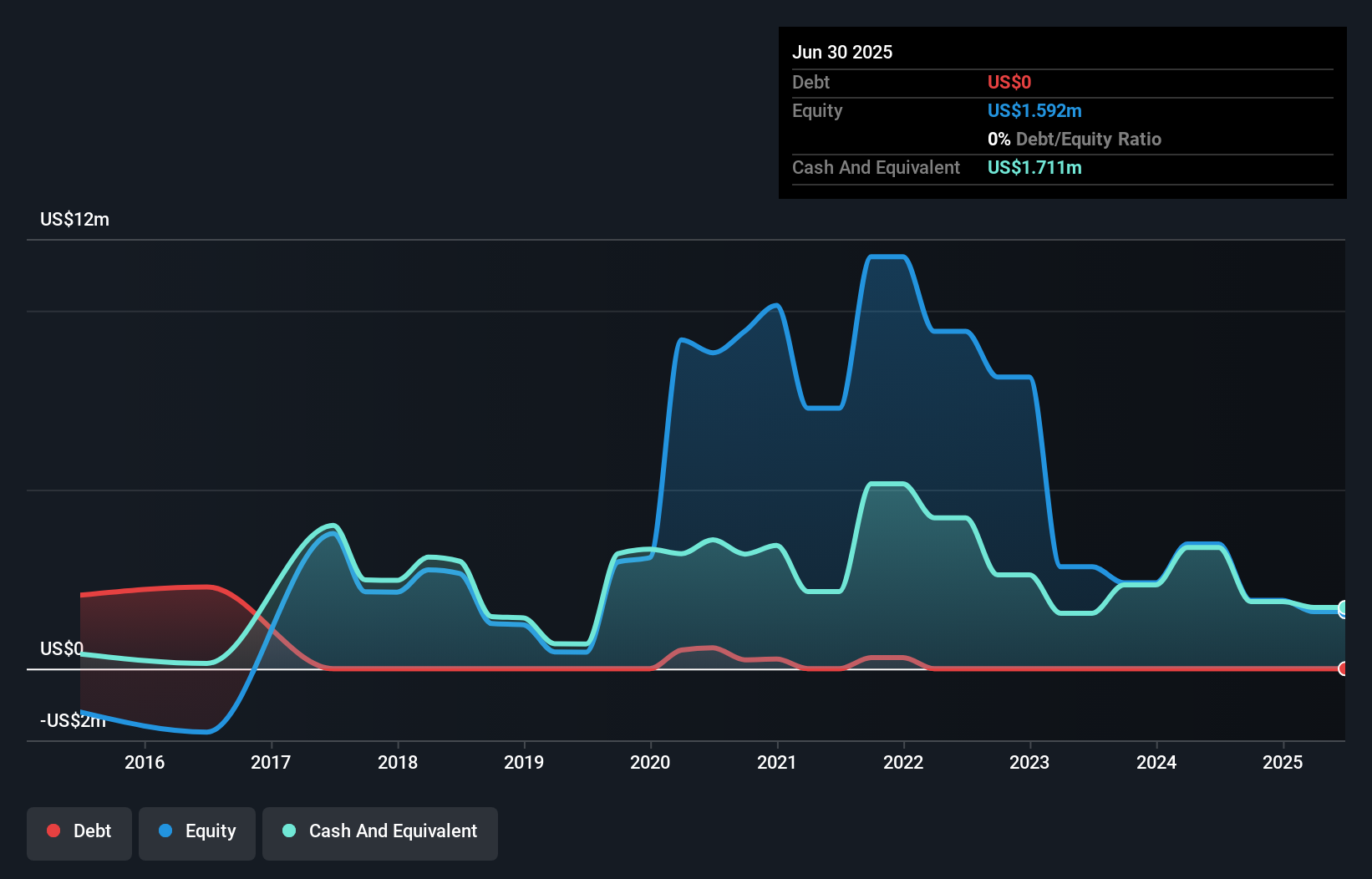Select the 2016 x-axis label
The image size is (1372, 879).
click(x=145, y=762)
